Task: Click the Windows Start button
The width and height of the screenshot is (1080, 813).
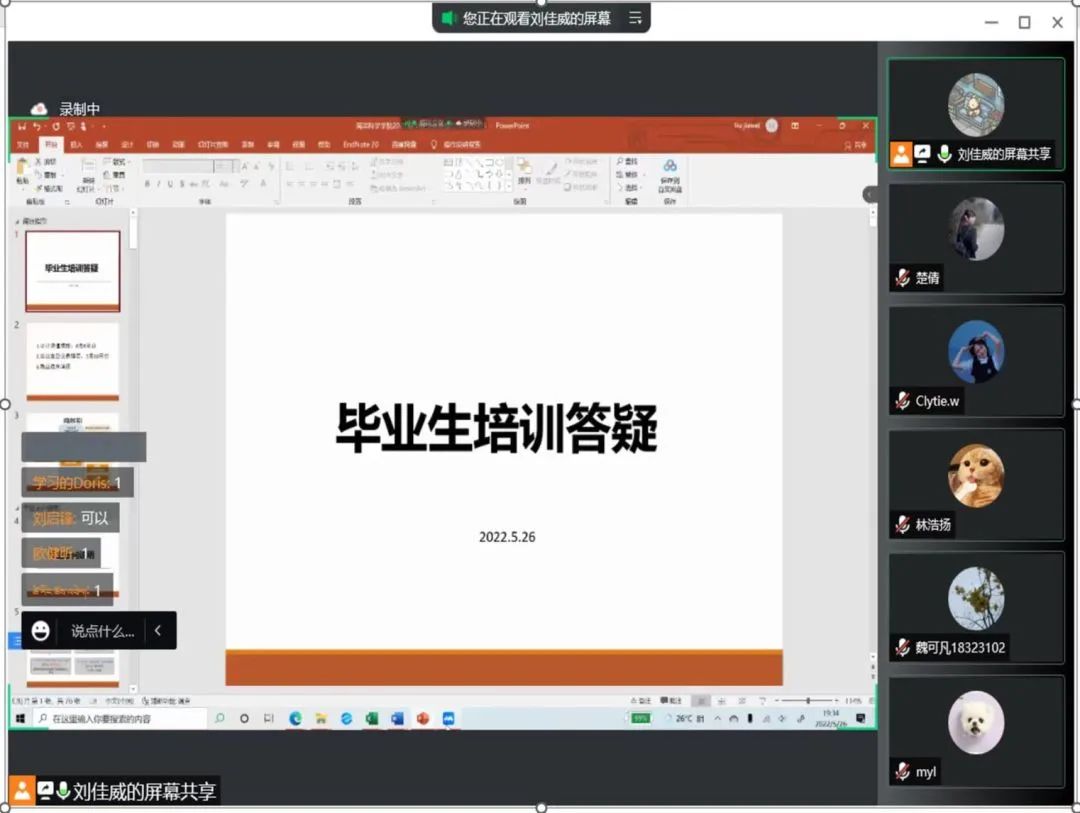Action: pos(20,718)
